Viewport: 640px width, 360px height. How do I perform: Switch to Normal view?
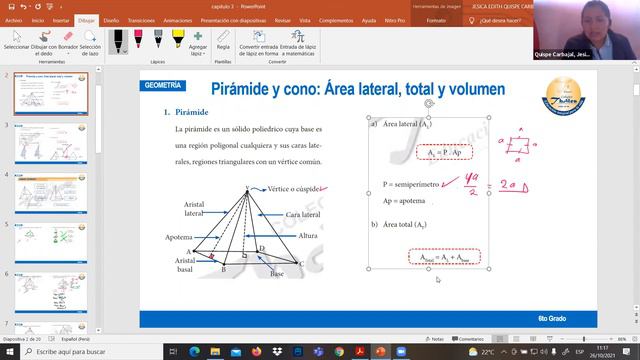point(500,339)
